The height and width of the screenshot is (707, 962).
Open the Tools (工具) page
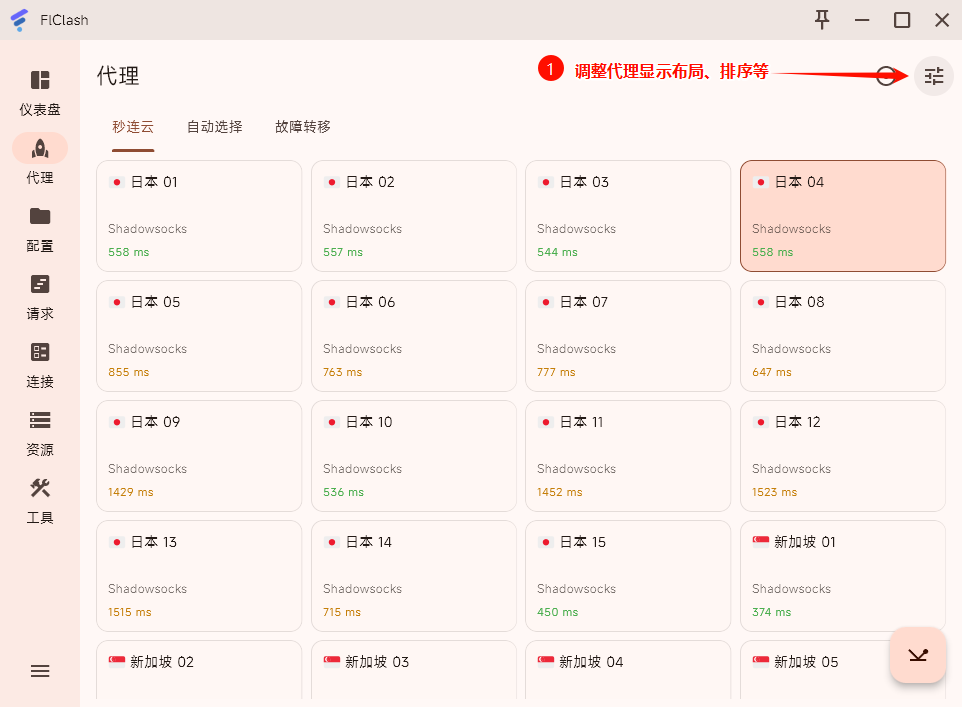[x=40, y=489]
